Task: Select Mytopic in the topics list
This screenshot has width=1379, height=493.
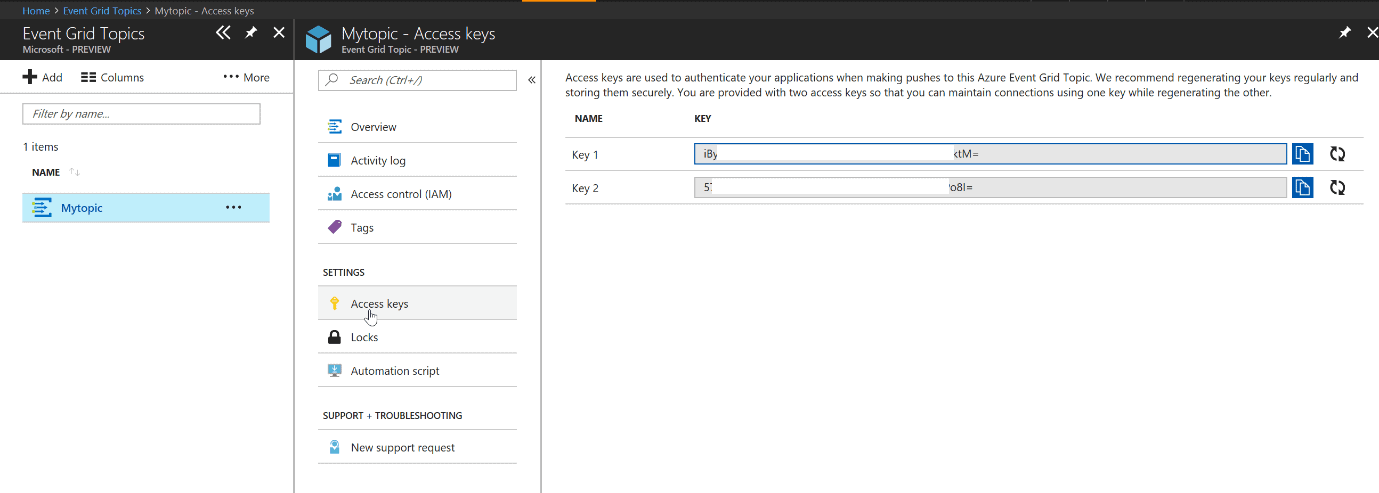Action: pyautogui.click(x=146, y=208)
